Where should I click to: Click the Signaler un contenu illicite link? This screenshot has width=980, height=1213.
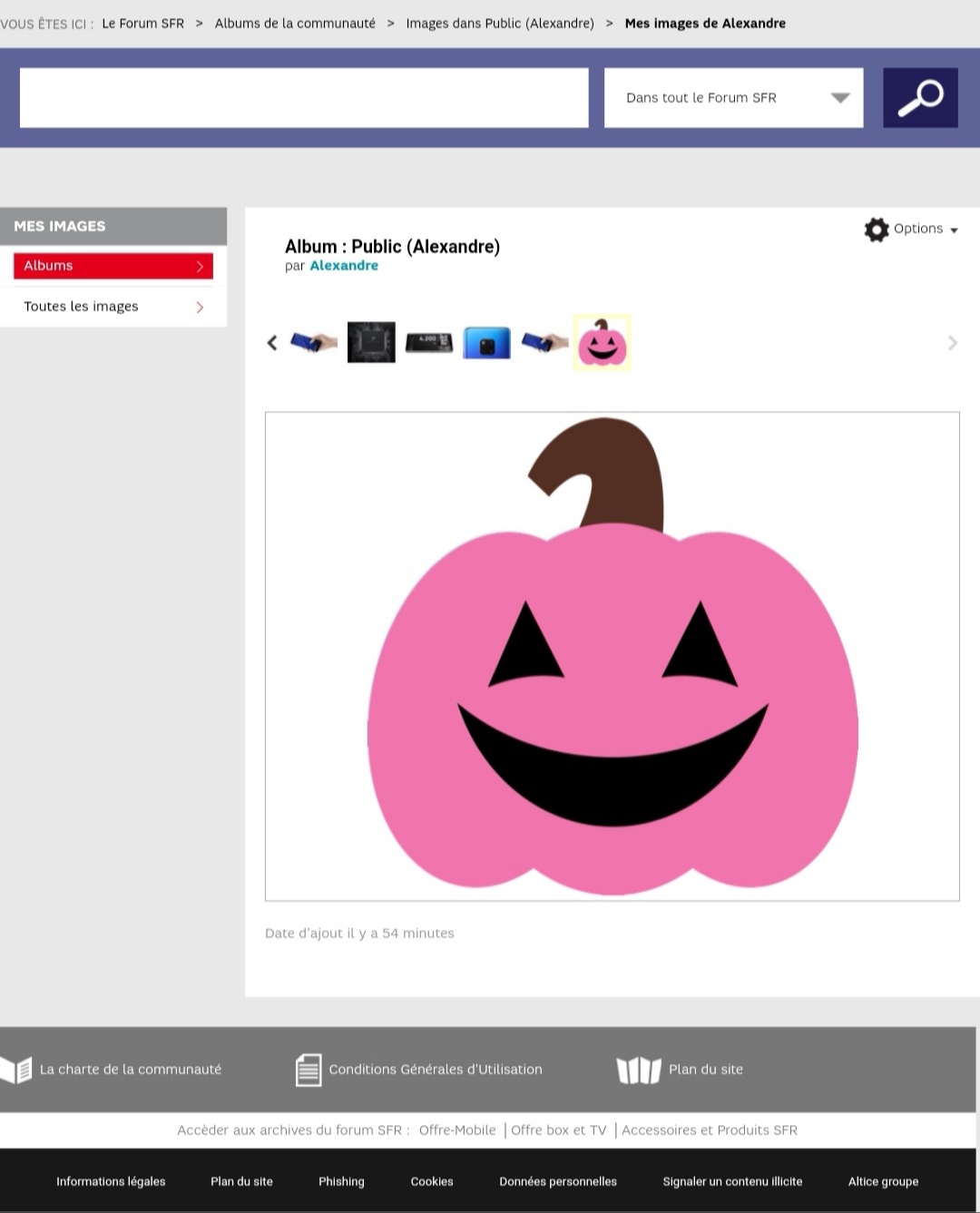(x=732, y=1181)
